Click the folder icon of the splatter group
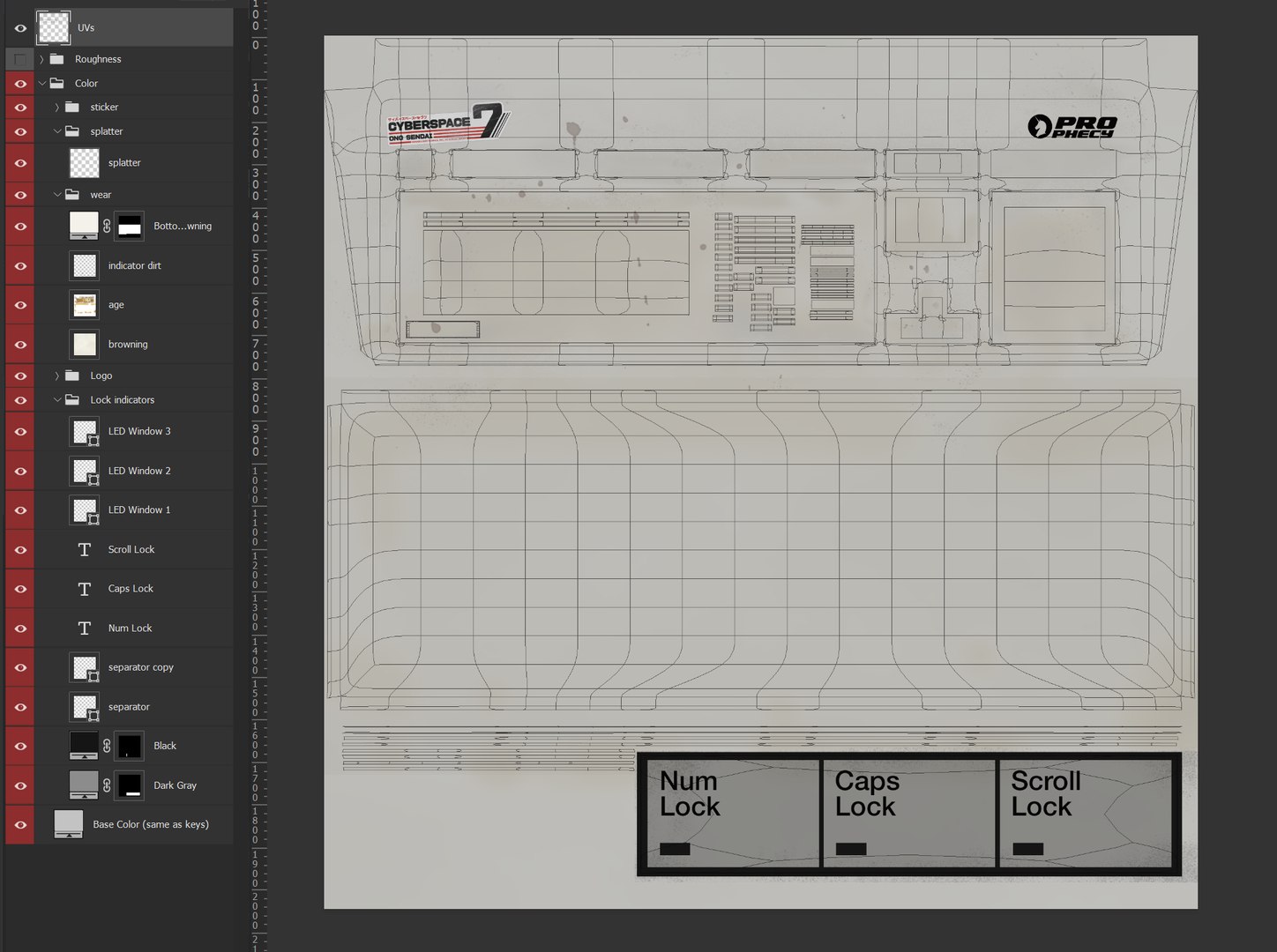This screenshot has width=1277, height=952. click(72, 131)
